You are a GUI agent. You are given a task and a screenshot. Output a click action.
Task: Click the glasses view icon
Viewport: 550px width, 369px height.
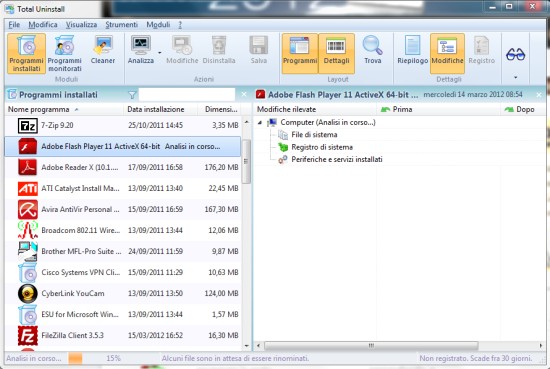point(515,54)
